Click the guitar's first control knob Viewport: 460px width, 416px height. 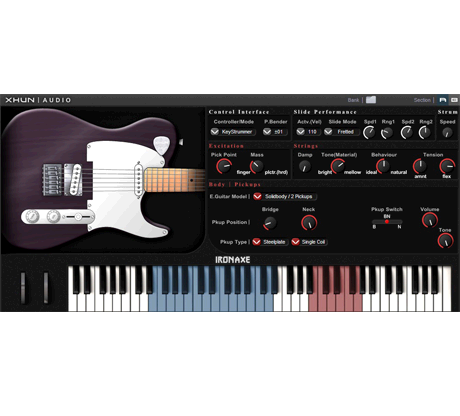(32, 217)
